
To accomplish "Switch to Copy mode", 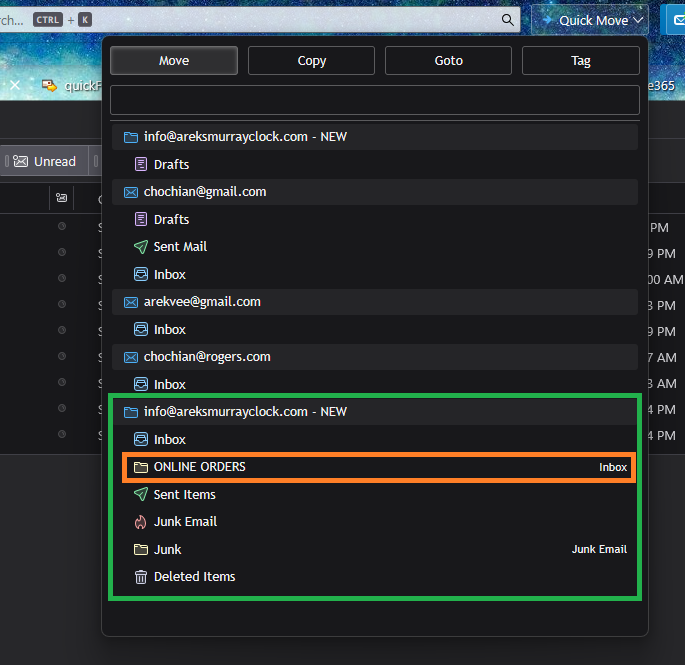I will [x=311, y=61].
